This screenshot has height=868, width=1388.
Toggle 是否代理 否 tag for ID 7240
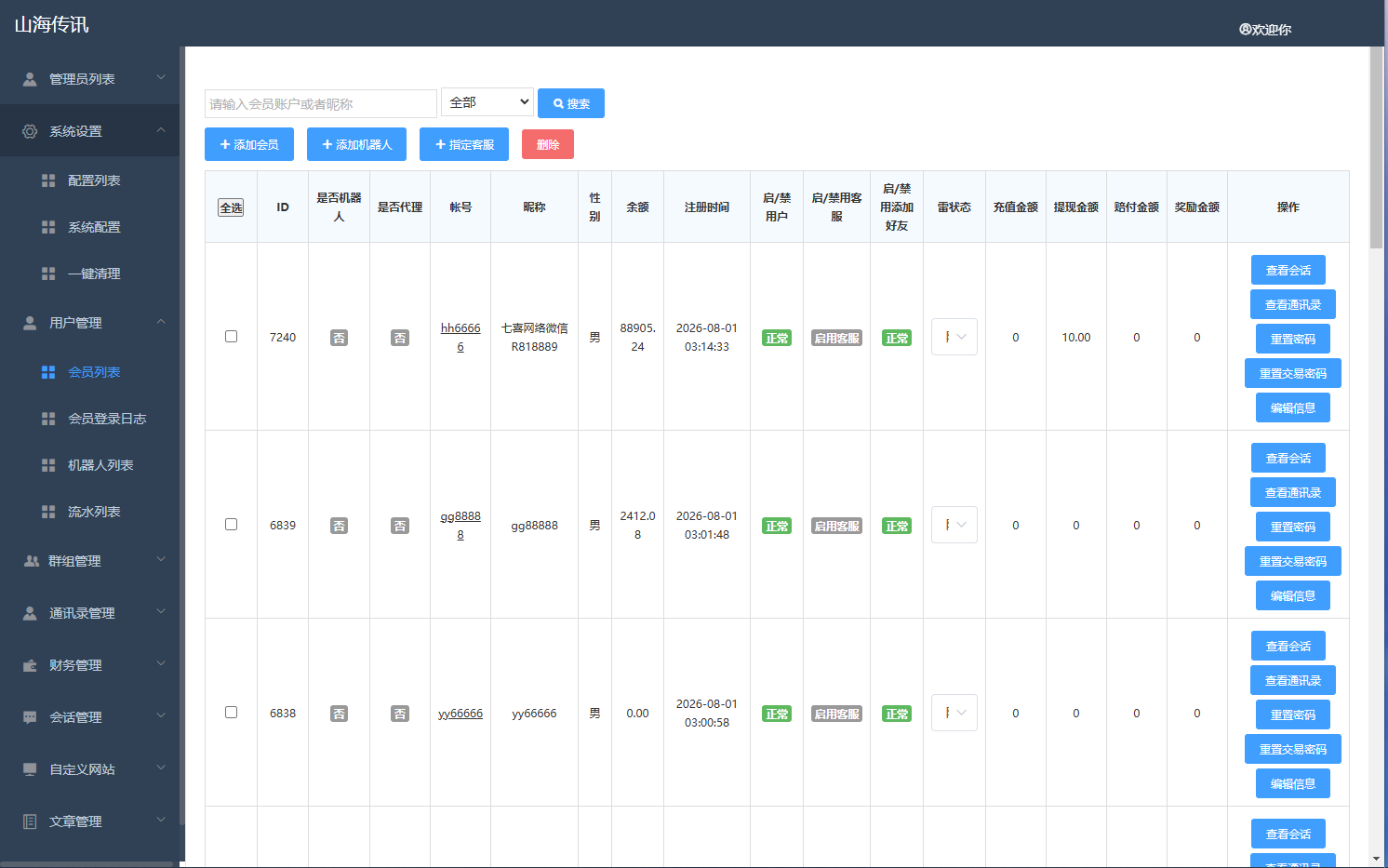[x=400, y=338]
